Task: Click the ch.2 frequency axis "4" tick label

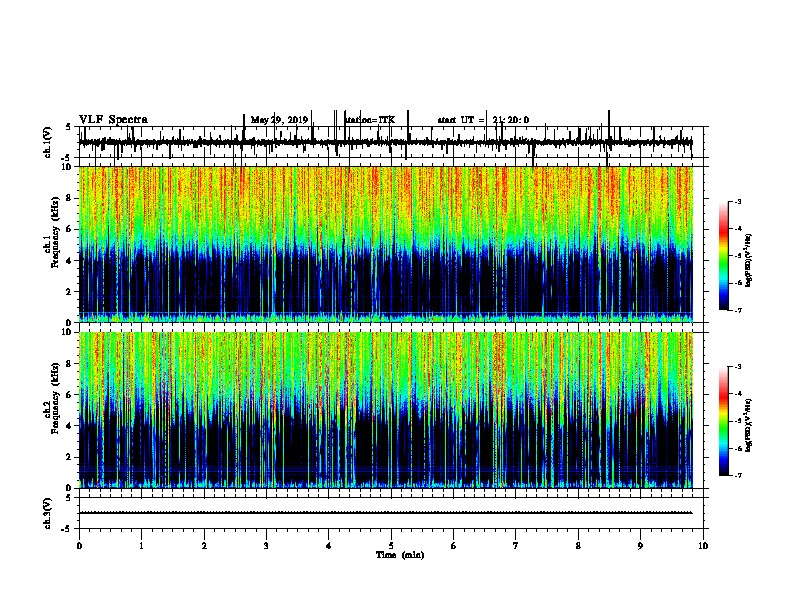Action: click(69, 426)
